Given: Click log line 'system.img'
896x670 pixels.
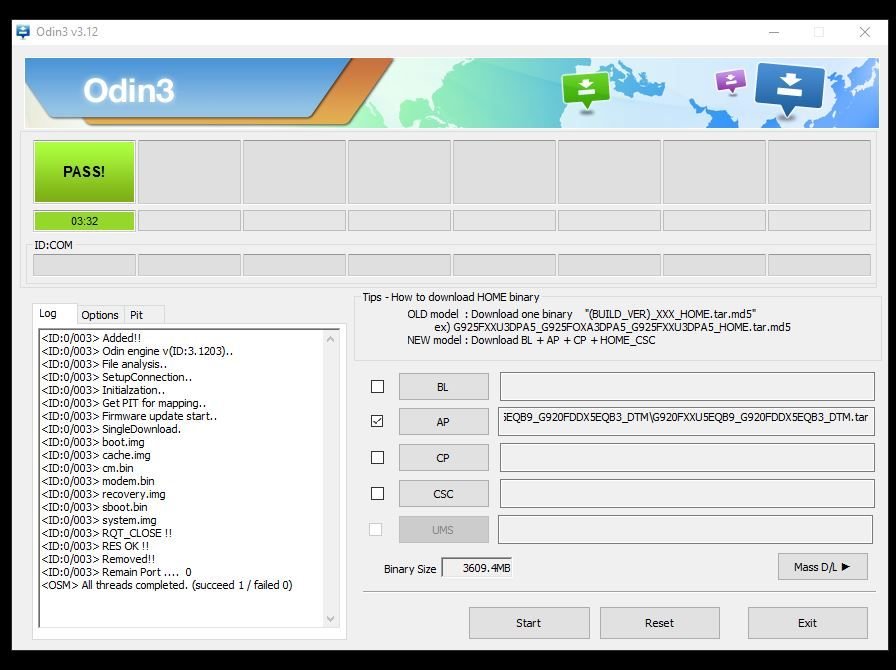Looking at the screenshot, I should click(99, 520).
